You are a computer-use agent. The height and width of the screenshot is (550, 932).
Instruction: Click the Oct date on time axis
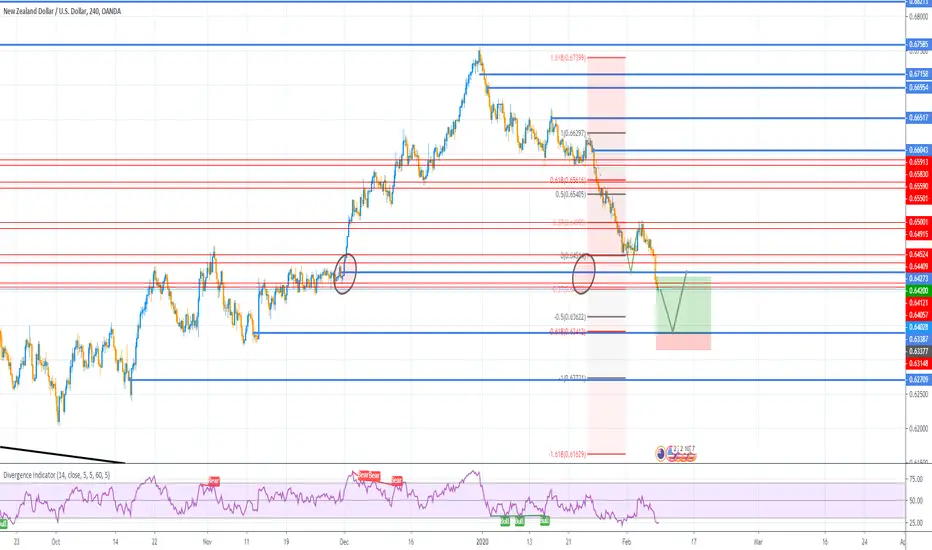(x=56, y=542)
